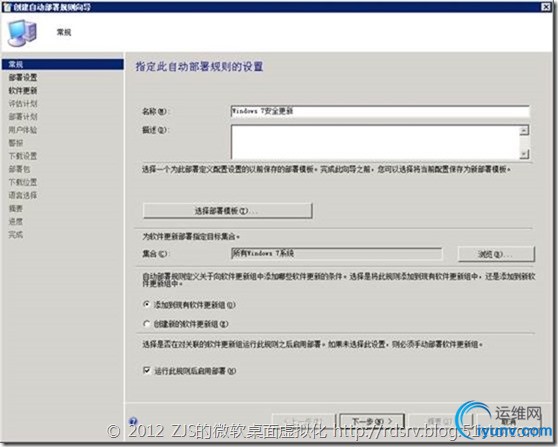Close the wizard with the X button
The height and width of the screenshot is (447, 558).
546,7
